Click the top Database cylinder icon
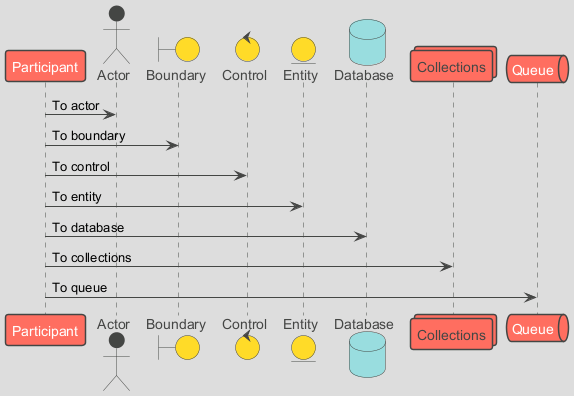This screenshot has width=574, height=396. pyautogui.click(x=367, y=42)
